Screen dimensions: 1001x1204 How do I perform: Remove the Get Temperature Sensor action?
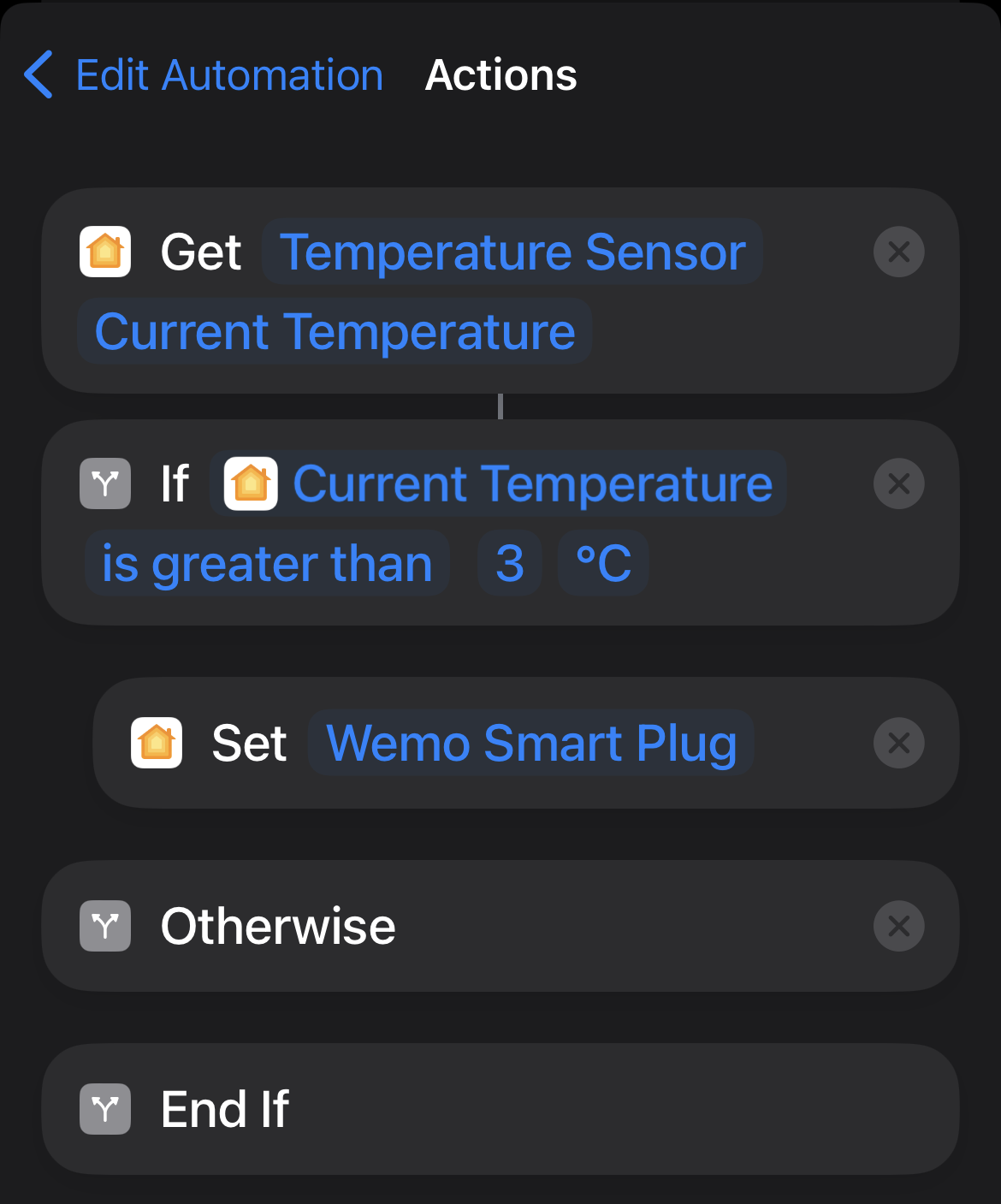pos(898,252)
